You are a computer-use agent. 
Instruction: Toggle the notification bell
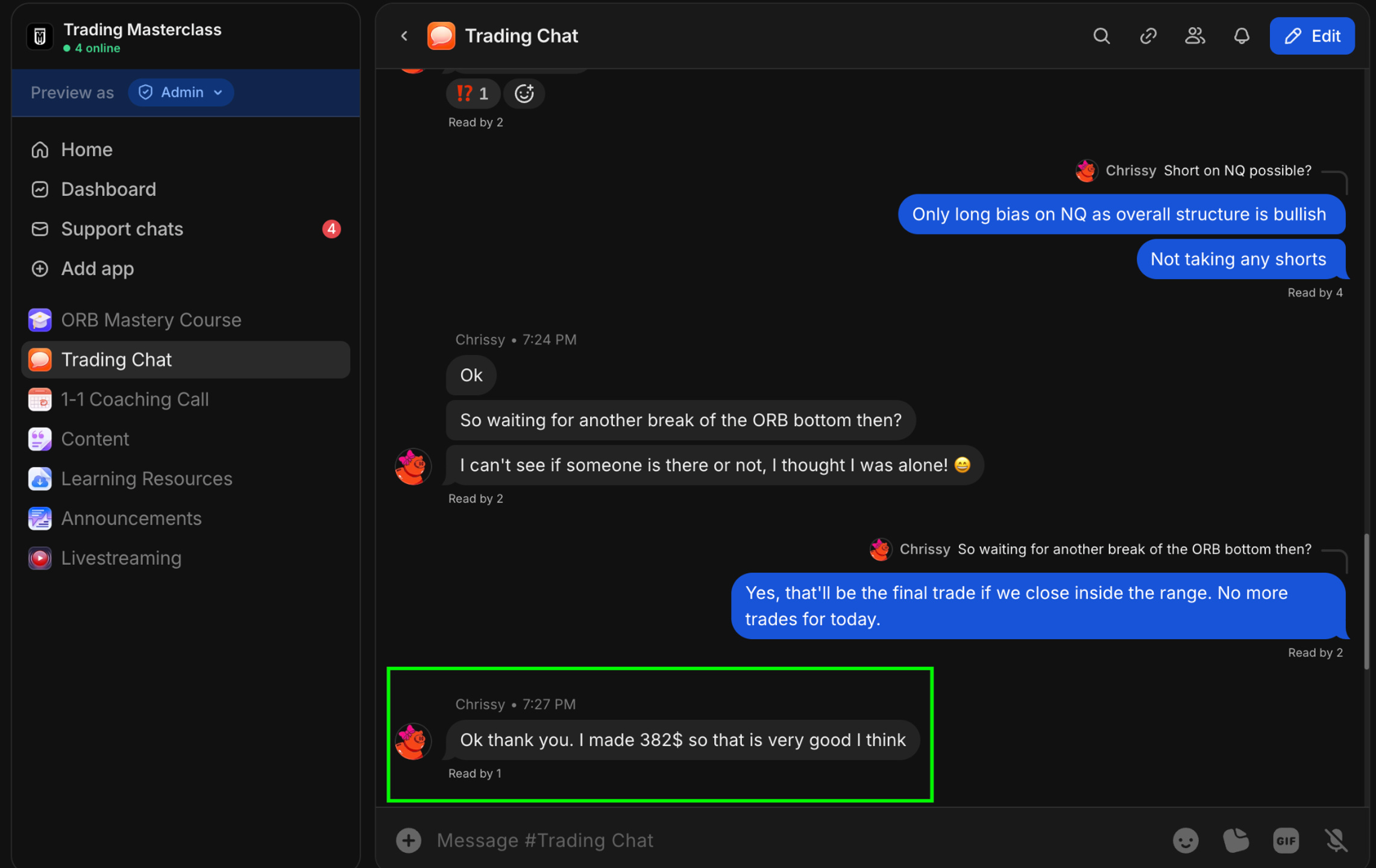(x=1241, y=36)
